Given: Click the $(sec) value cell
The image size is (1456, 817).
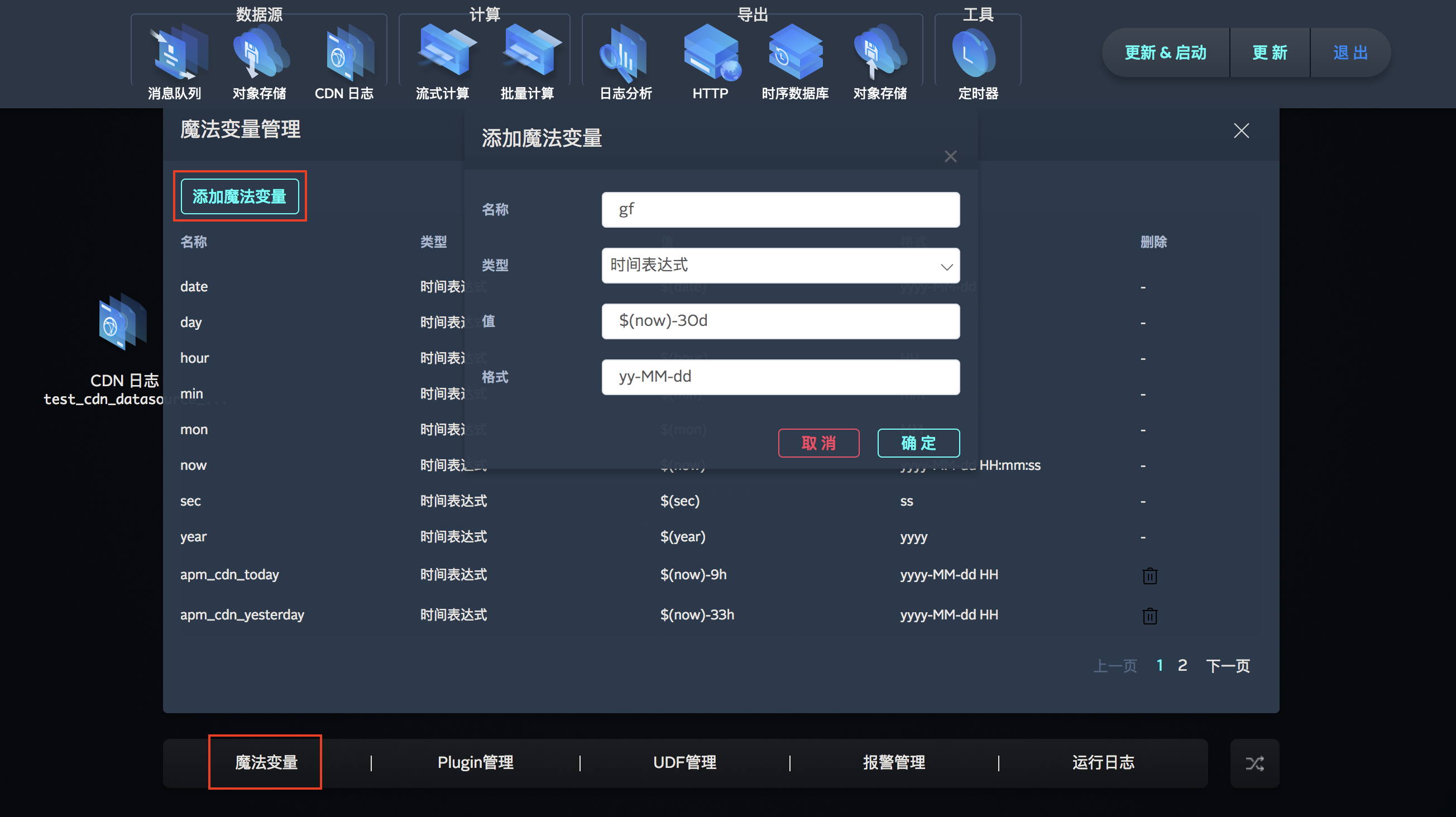Looking at the screenshot, I should pos(680,501).
